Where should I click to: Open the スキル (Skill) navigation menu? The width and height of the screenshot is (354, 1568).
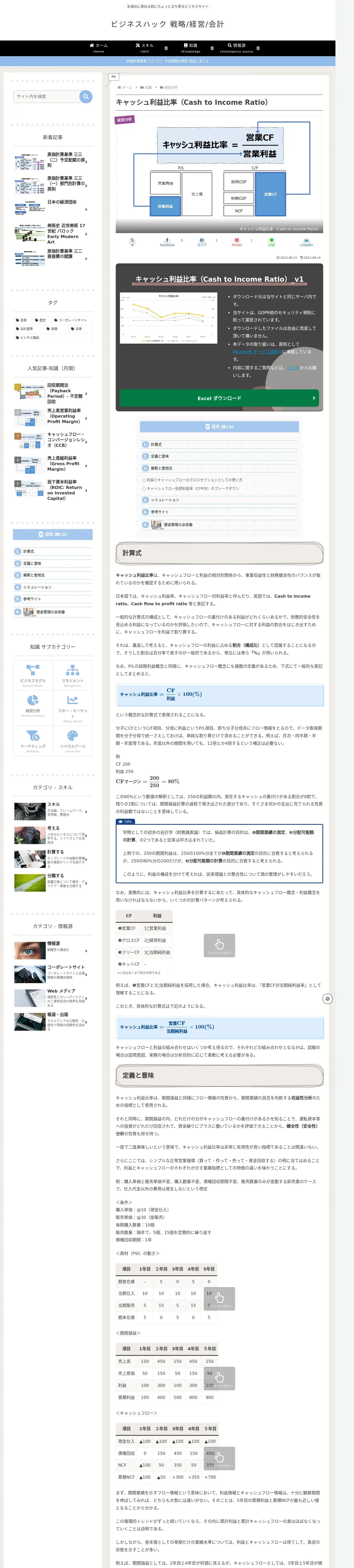[x=145, y=48]
